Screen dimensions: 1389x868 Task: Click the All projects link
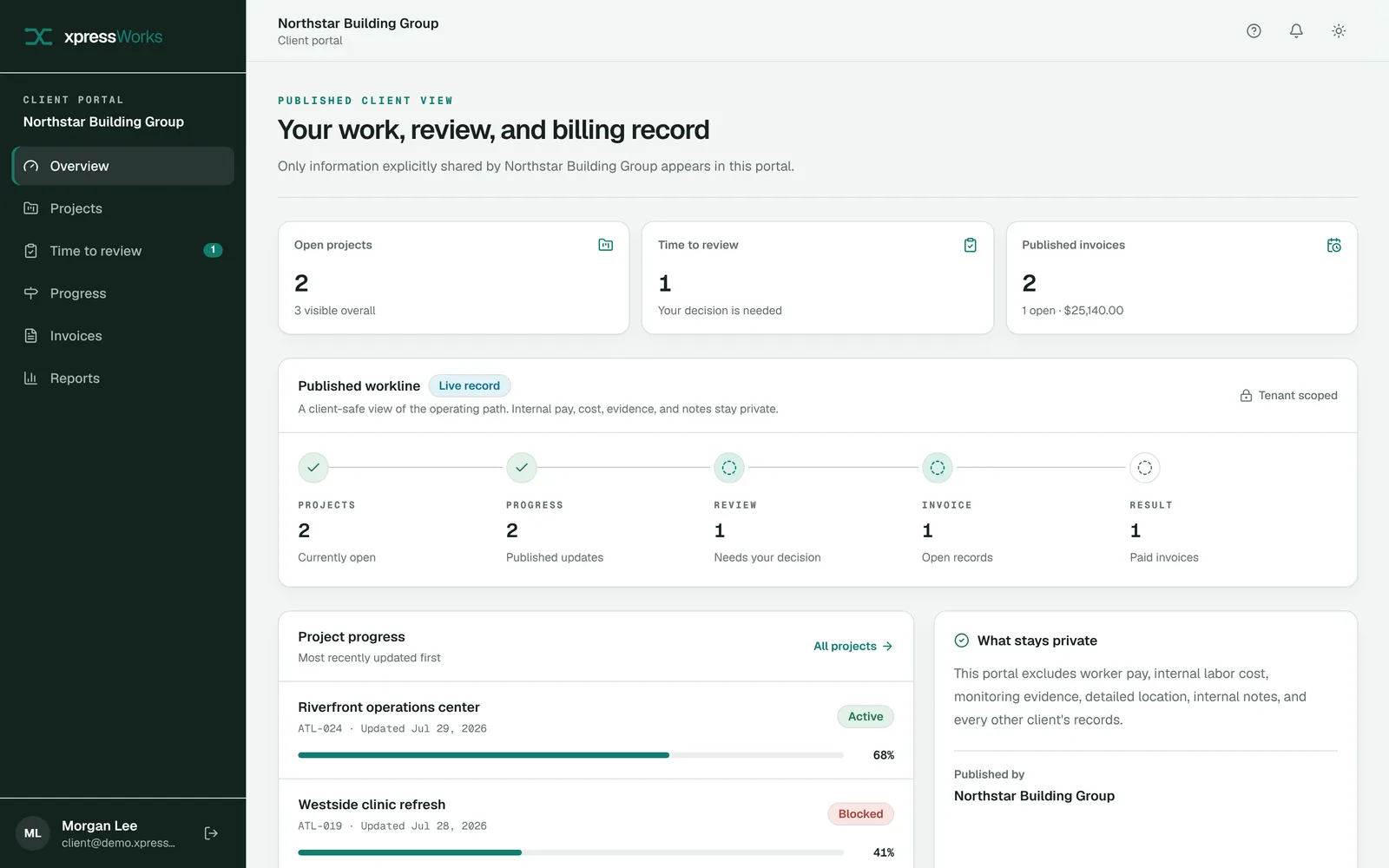(852, 646)
